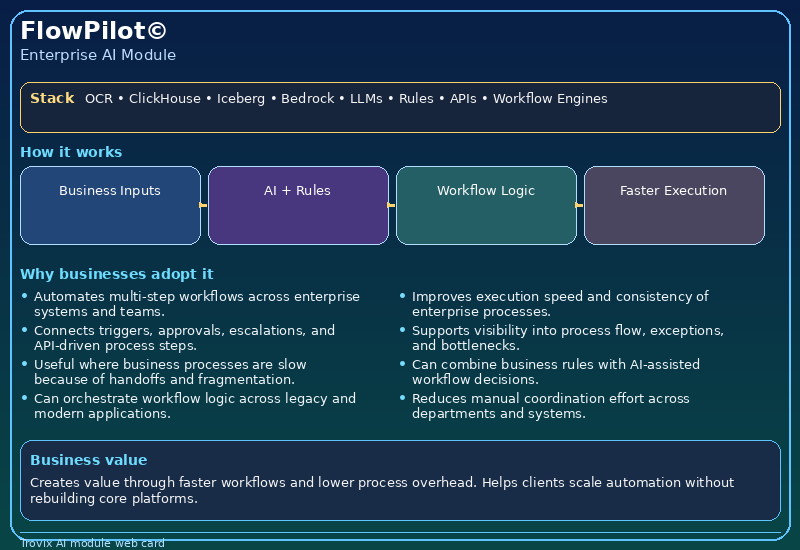Click the stack technologies list starting with OCR
The image size is (800, 550).
click(x=346, y=99)
